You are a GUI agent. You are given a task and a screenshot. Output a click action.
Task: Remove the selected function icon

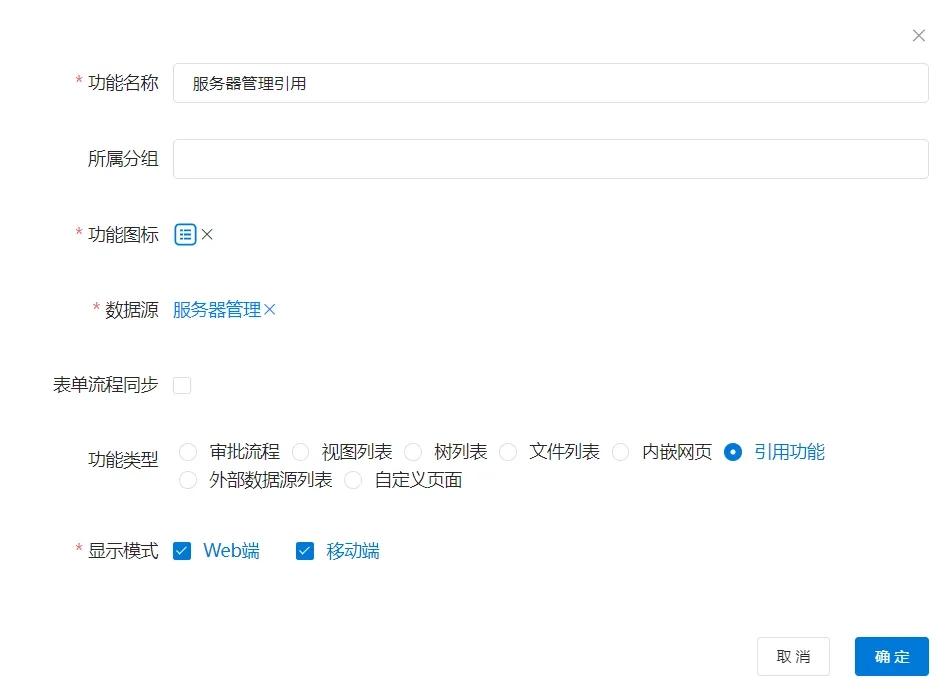[x=207, y=235]
